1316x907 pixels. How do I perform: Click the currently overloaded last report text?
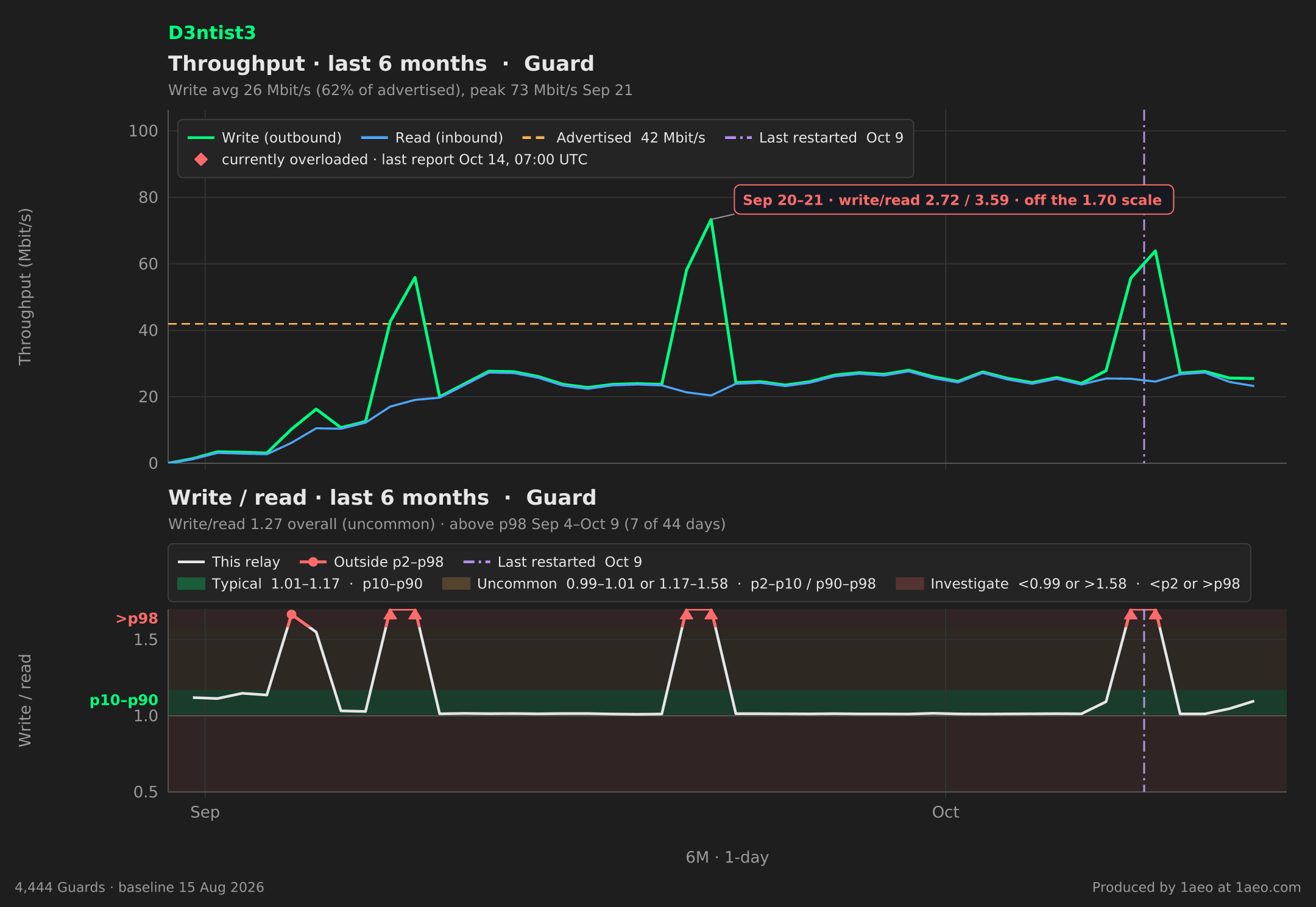(x=405, y=160)
